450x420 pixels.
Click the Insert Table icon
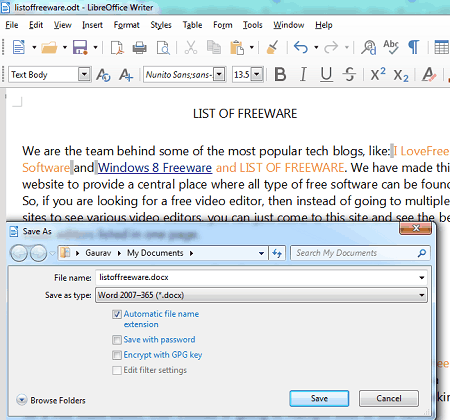(x=442, y=47)
